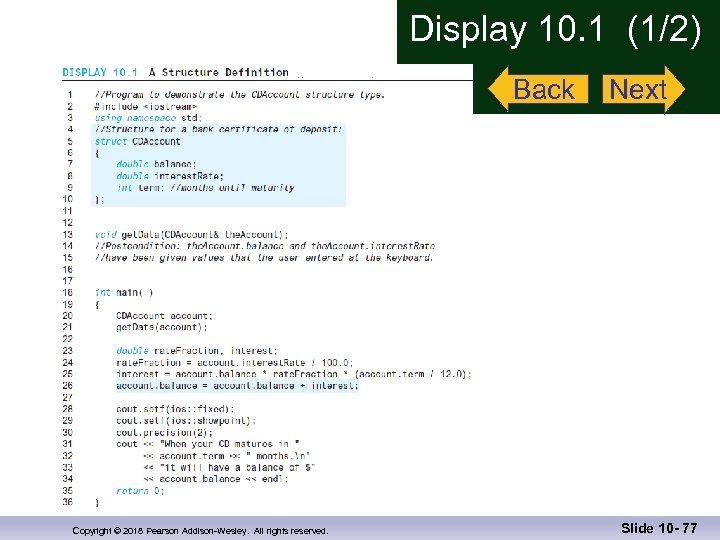Click the 'CDAccount account;' declaration
This screenshot has width=720, height=540.
pos(164,316)
